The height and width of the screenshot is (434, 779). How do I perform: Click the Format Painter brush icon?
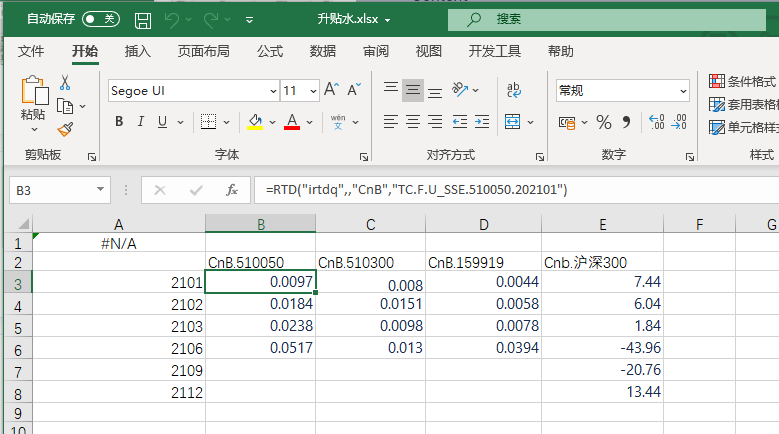point(65,129)
